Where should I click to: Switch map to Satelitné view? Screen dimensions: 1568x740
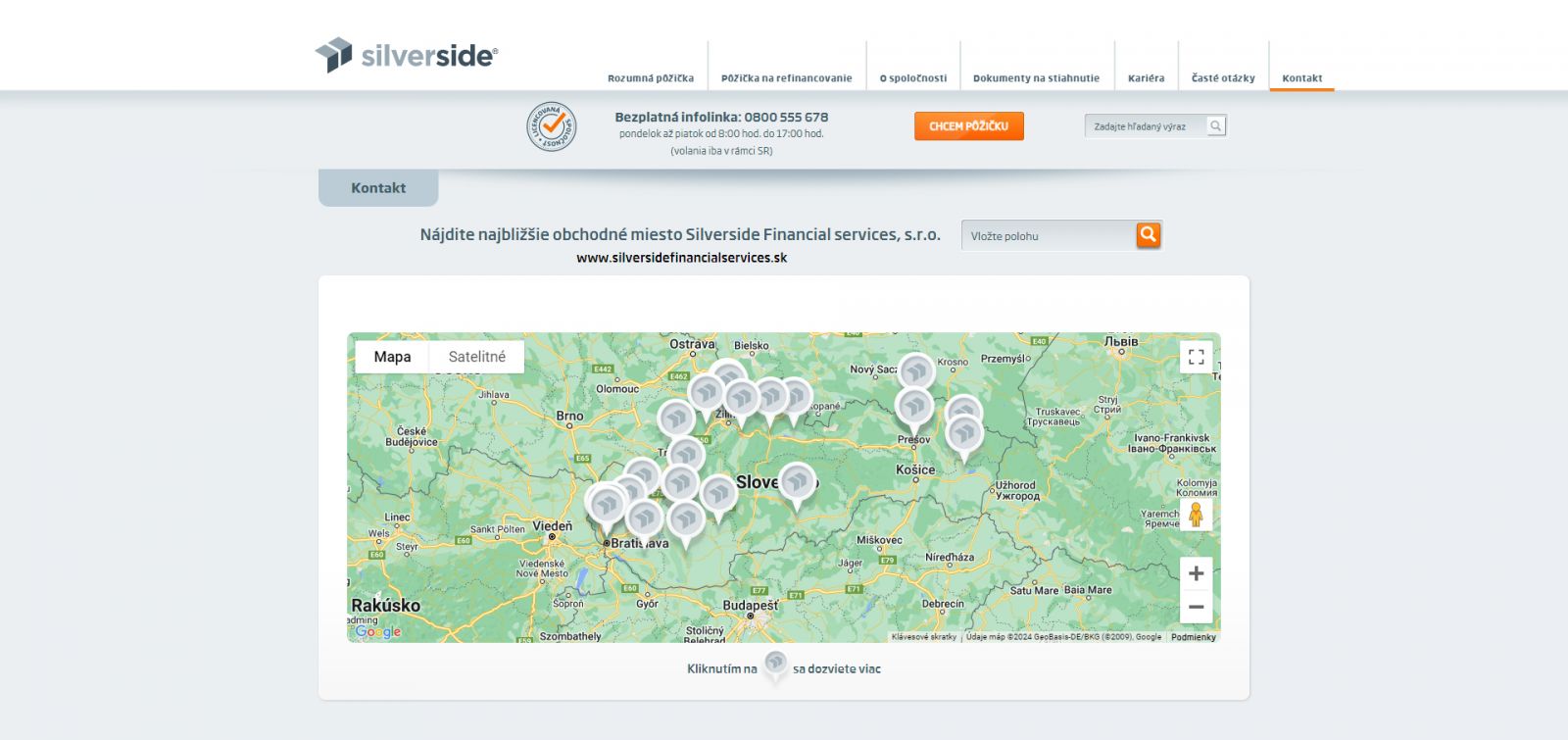click(x=476, y=357)
